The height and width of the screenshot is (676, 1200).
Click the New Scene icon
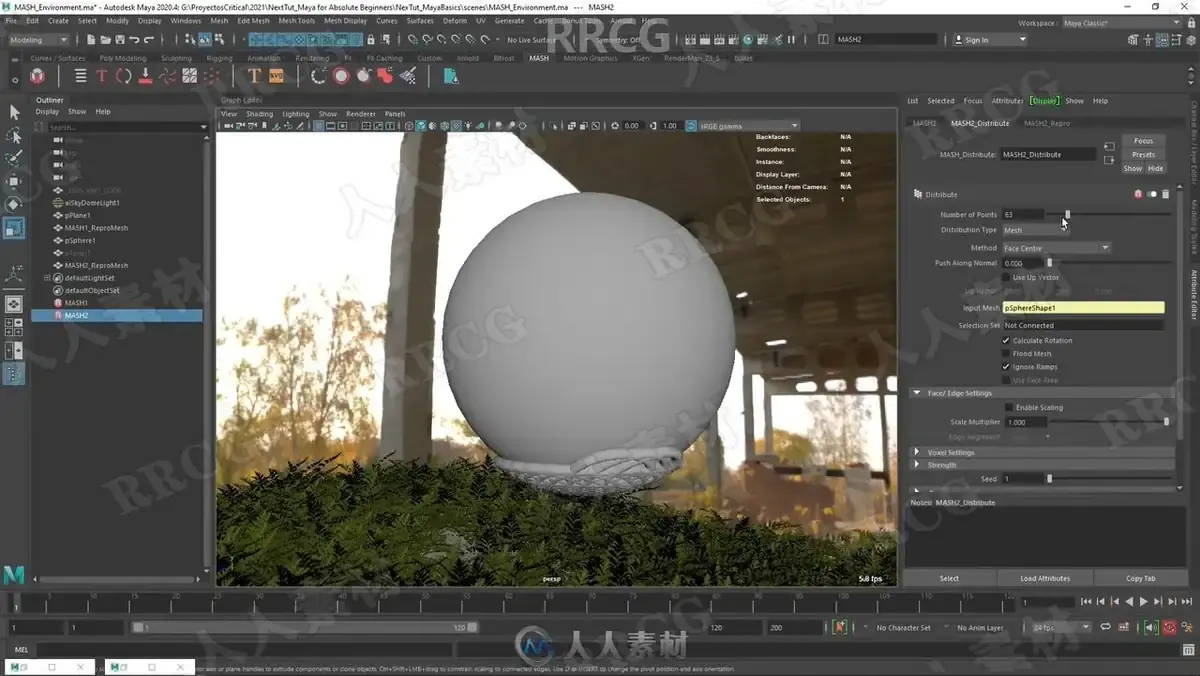91,40
